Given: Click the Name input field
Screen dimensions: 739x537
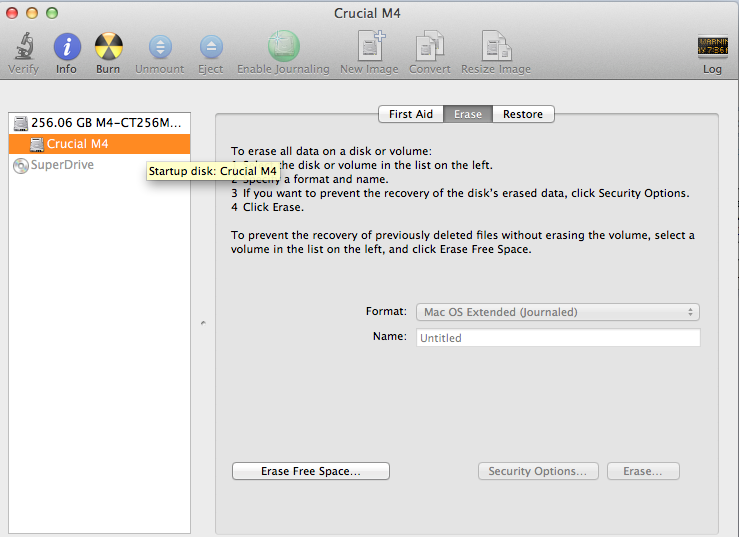Looking at the screenshot, I should 558,338.
